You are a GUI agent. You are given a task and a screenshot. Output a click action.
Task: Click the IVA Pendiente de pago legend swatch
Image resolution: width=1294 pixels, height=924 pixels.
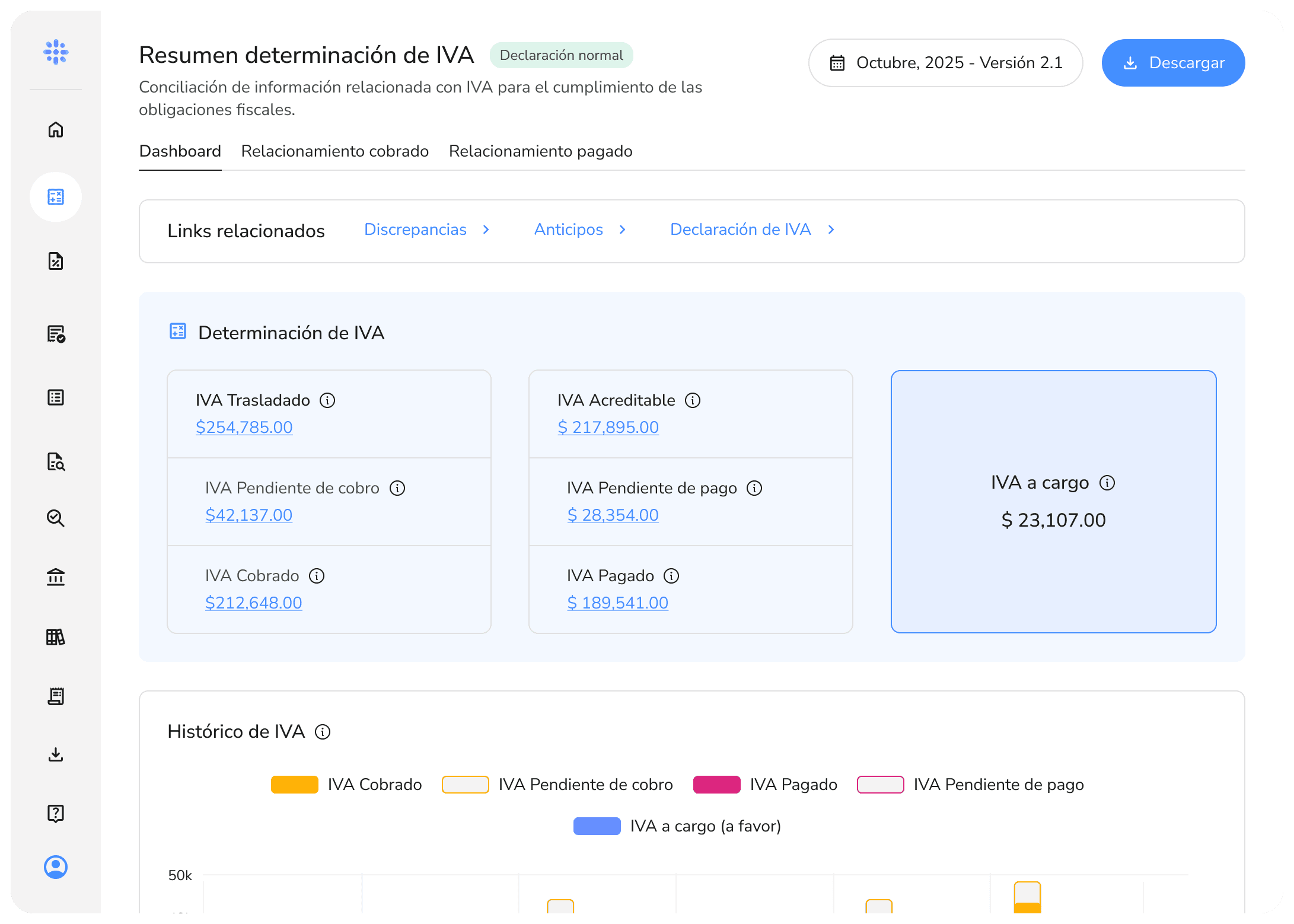pyautogui.click(x=880, y=784)
